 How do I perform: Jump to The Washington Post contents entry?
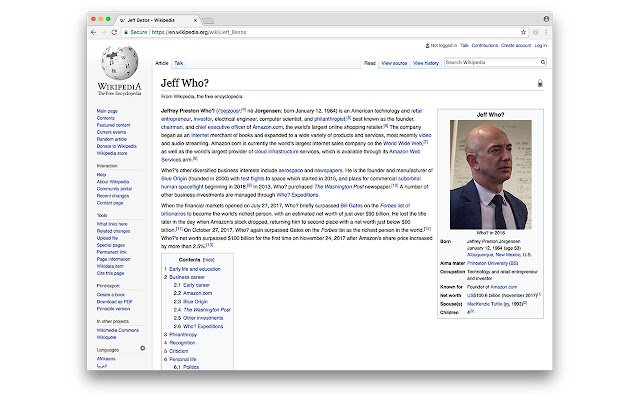coord(207,310)
